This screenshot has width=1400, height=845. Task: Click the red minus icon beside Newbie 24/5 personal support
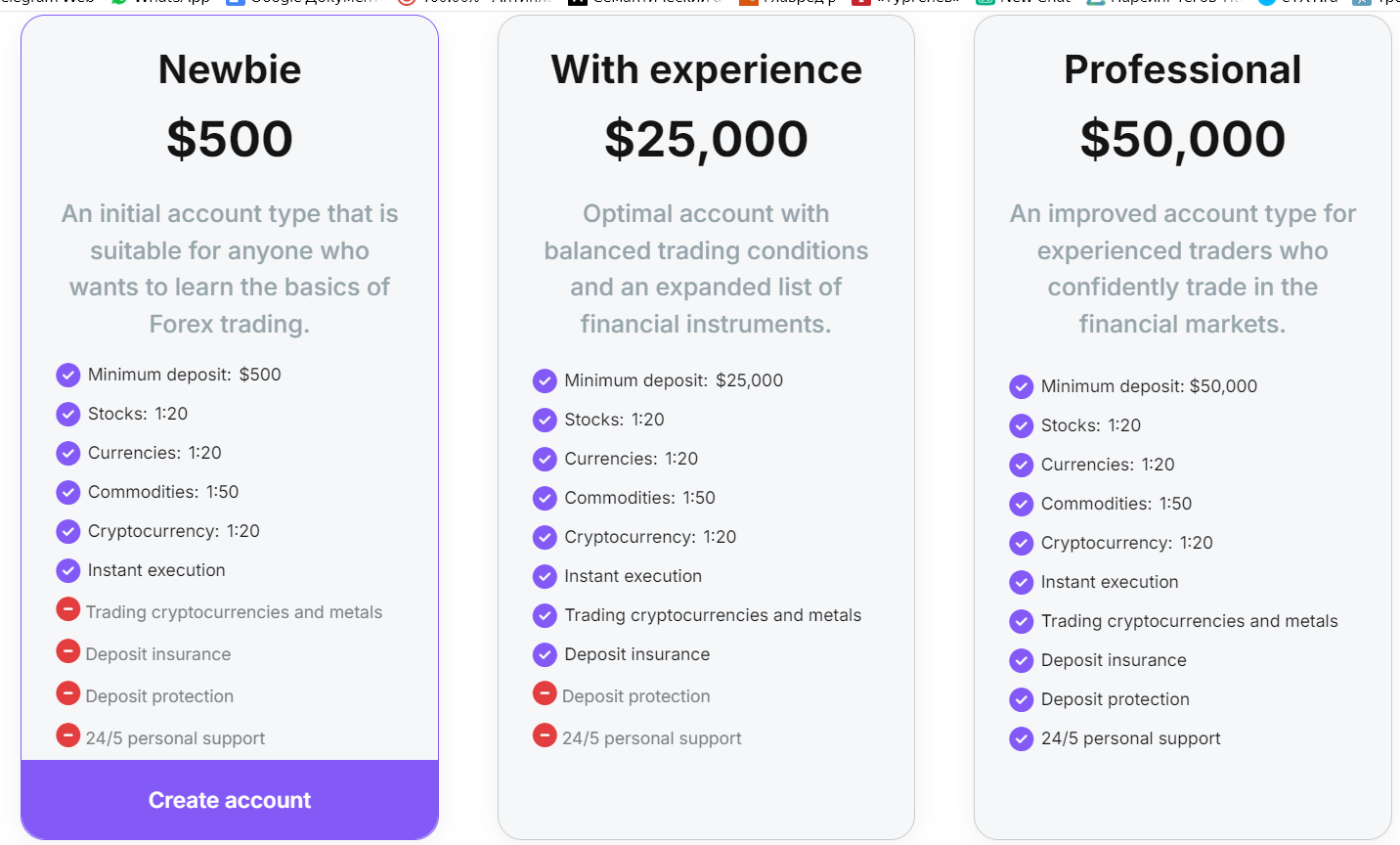68,735
